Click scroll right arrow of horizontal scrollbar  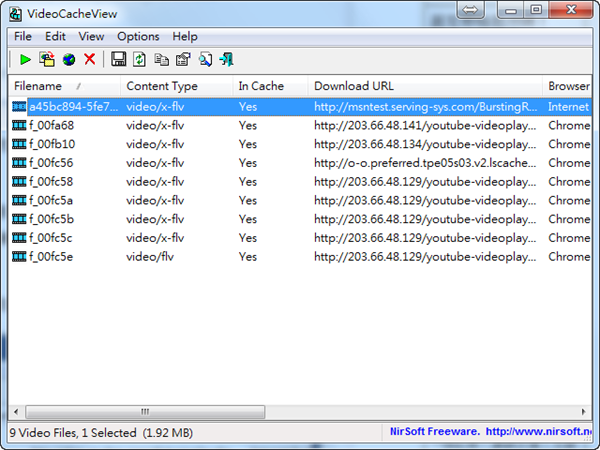click(584, 412)
